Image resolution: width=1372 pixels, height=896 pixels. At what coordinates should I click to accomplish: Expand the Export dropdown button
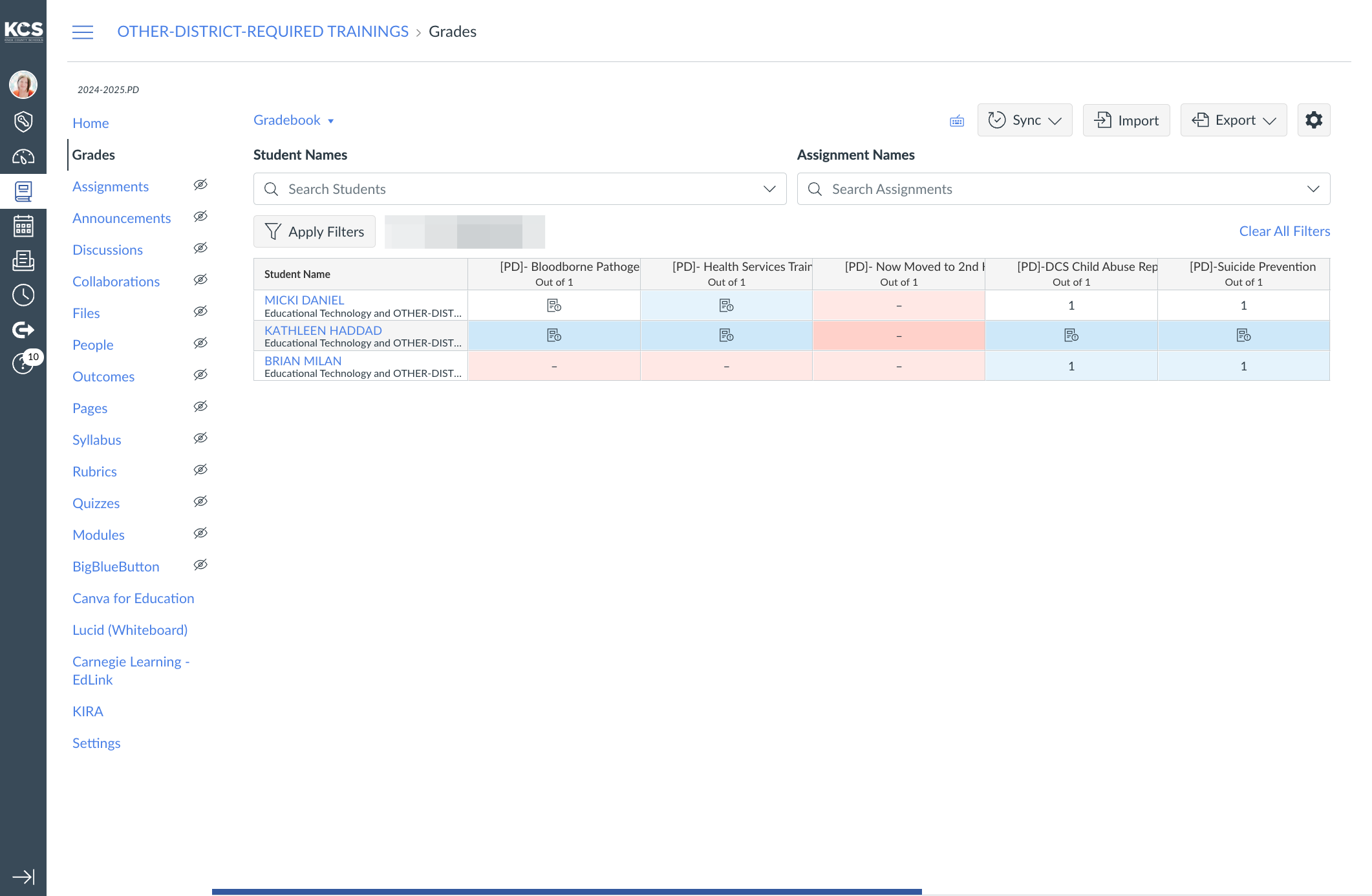(x=1234, y=120)
